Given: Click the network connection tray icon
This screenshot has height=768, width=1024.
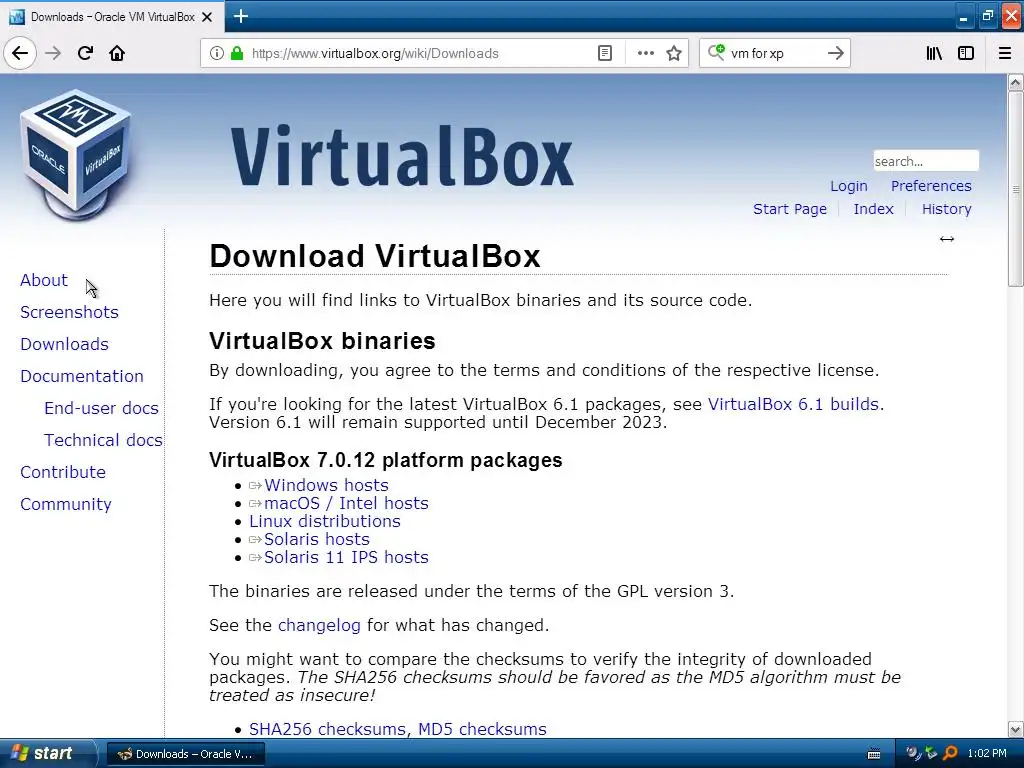Looking at the screenshot, I should pos(931,754).
